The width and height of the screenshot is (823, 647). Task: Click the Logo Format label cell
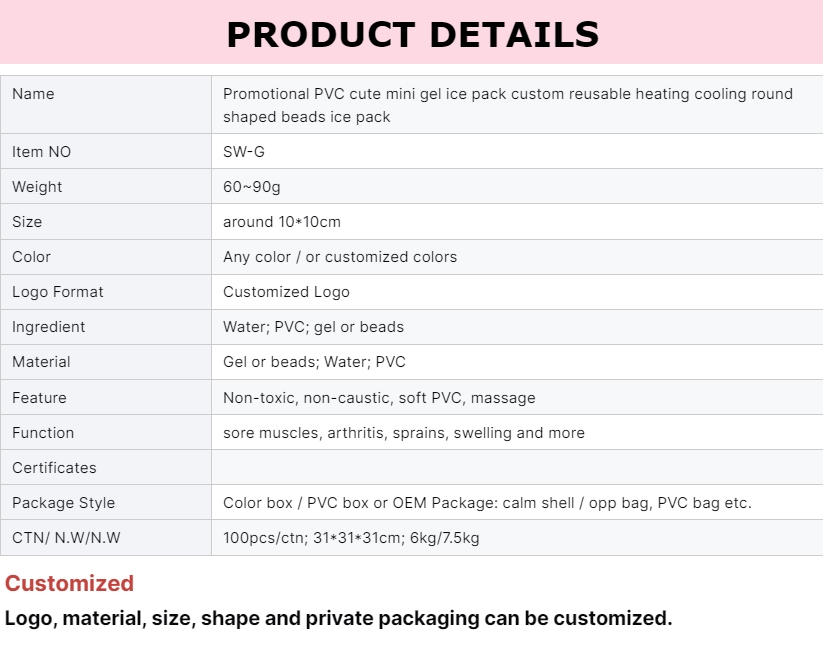(58, 292)
